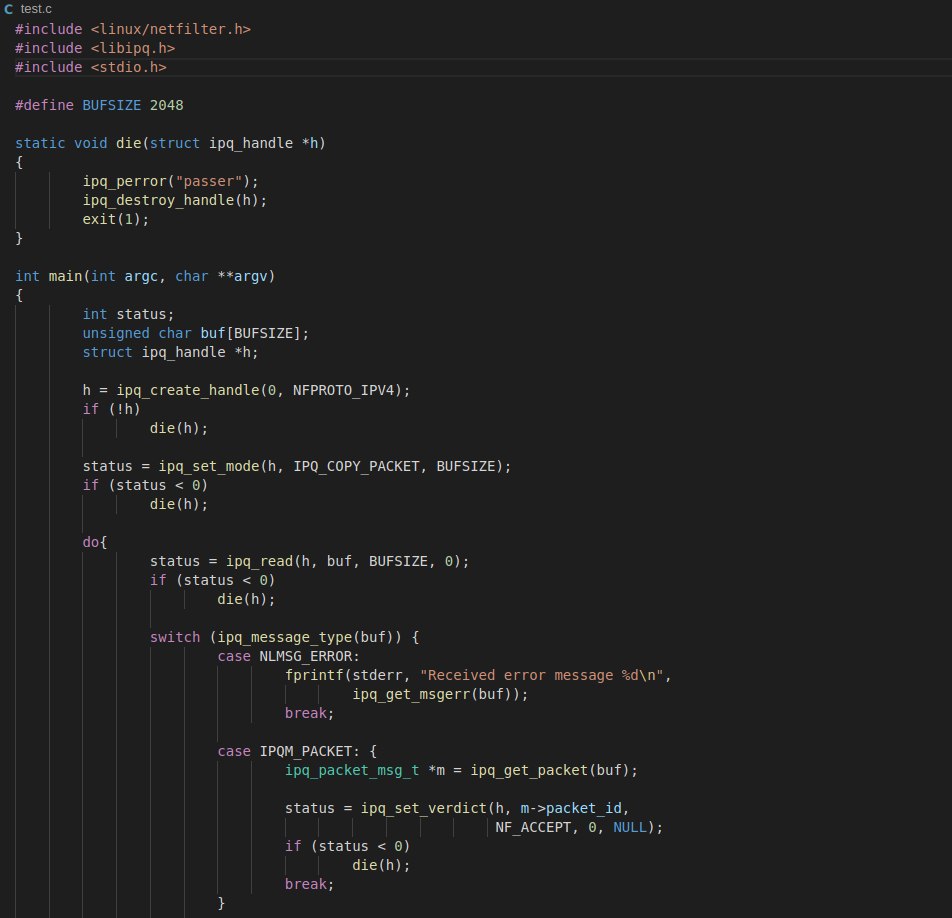The height and width of the screenshot is (918, 952).
Task: Click the text '<libipq.h>'
Action: [133, 48]
